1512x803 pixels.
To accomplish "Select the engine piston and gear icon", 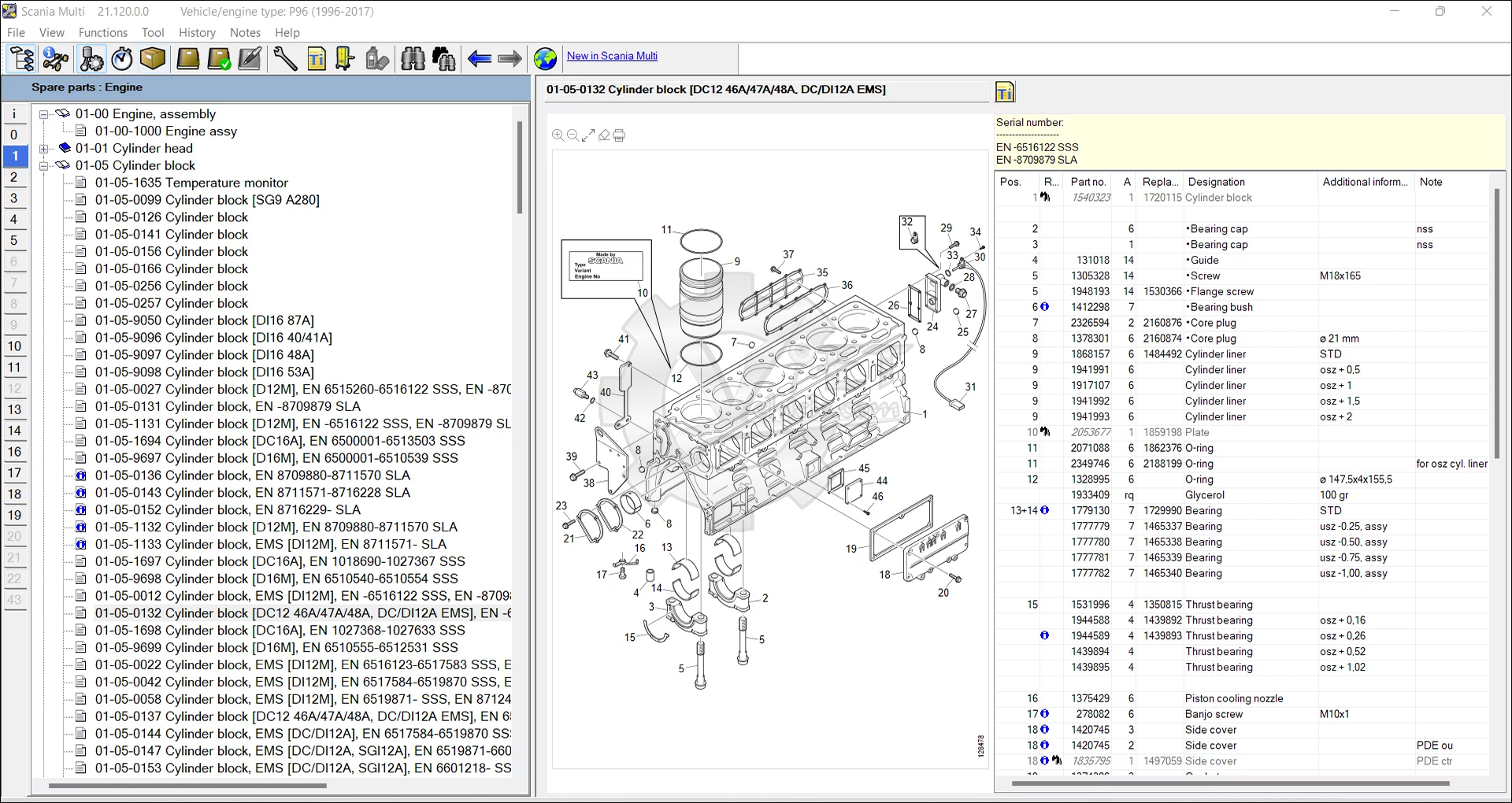I will point(91,59).
